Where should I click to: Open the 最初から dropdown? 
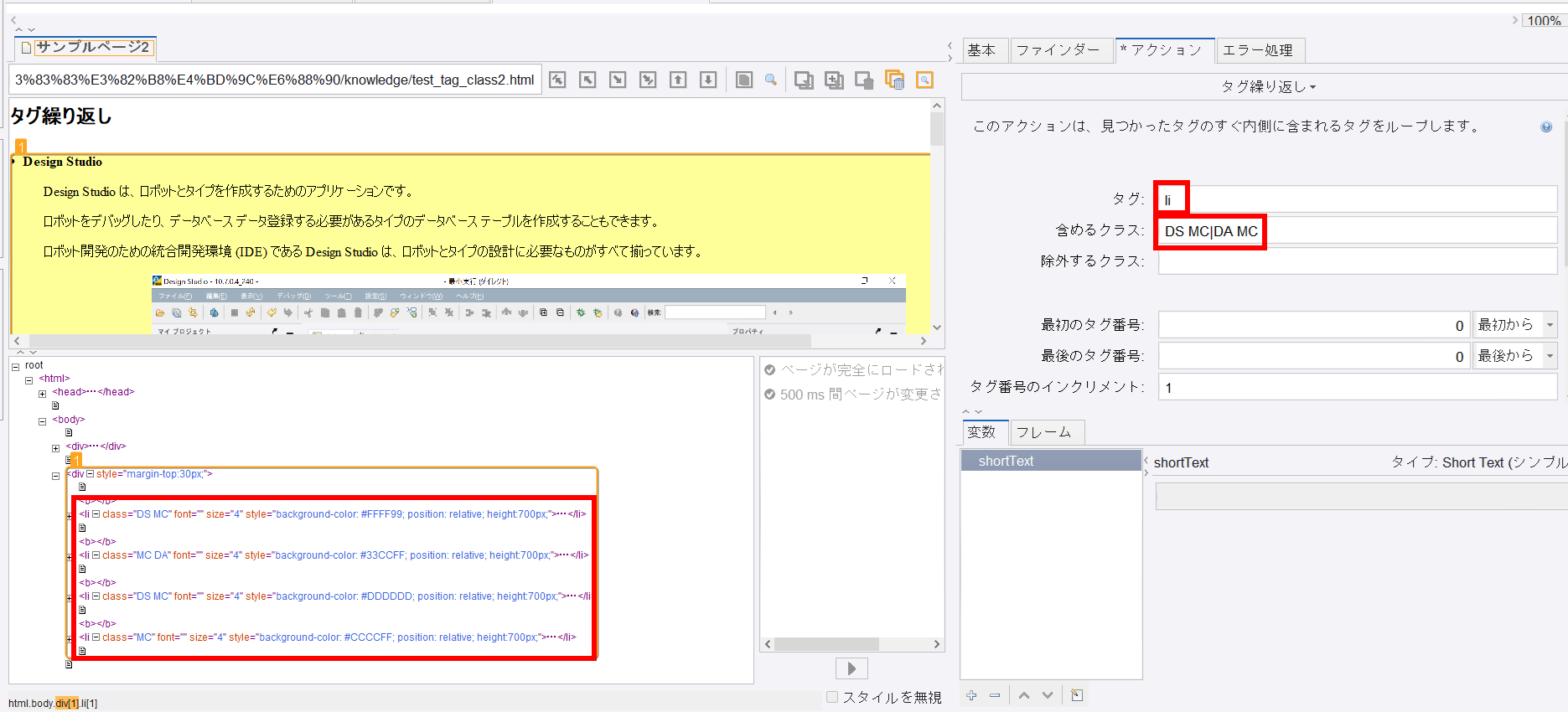(1514, 325)
